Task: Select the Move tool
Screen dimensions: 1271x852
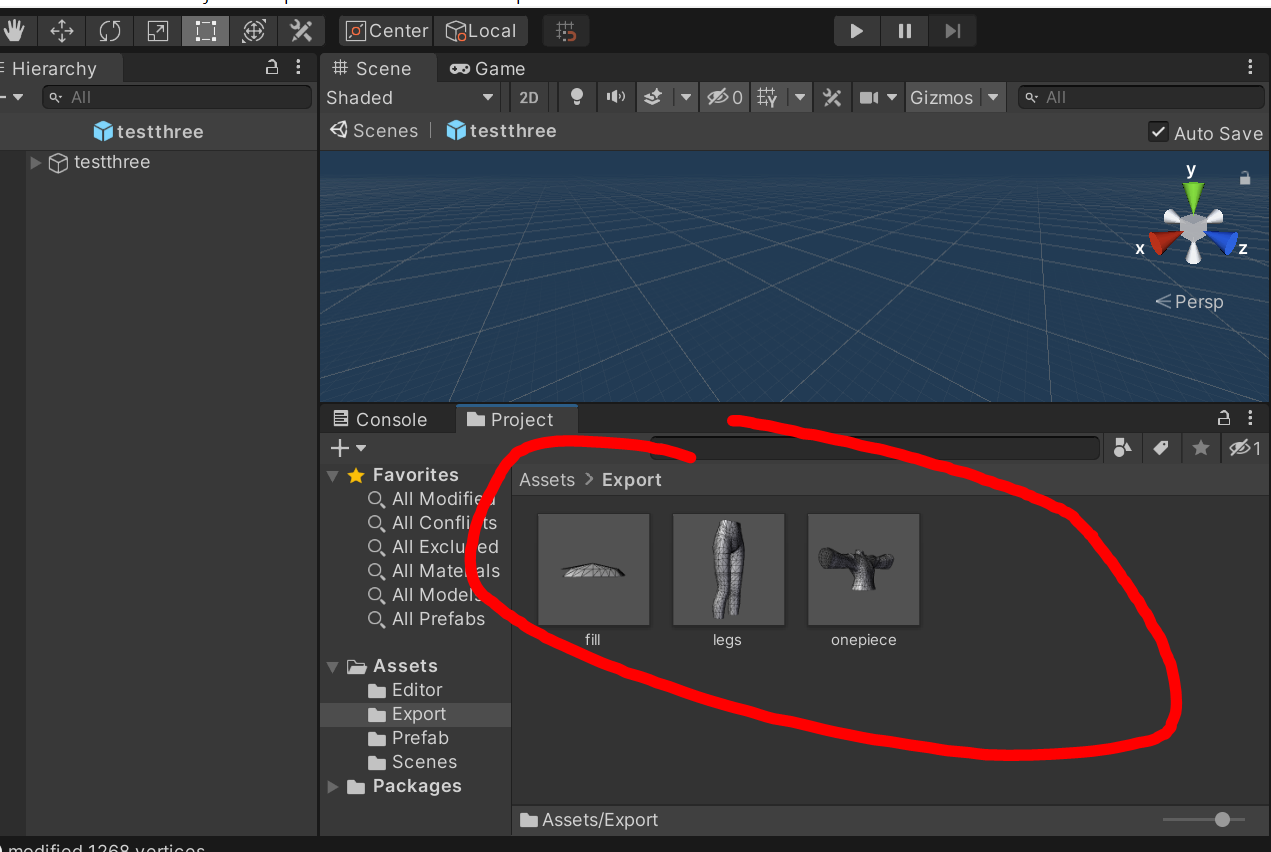Action: pyautogui.click(x=61, y=31)
